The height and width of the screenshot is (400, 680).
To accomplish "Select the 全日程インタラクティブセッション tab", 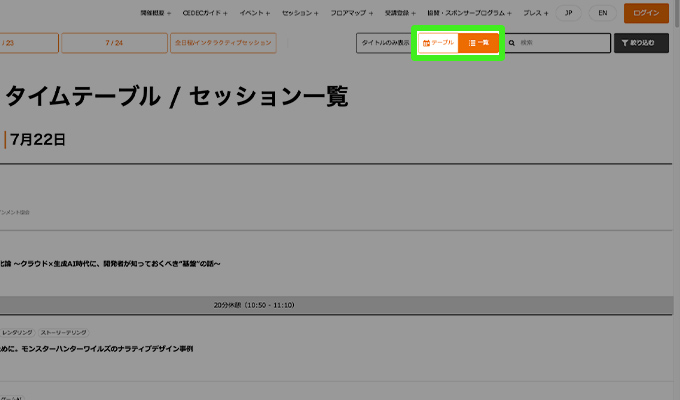I will coord(223,43).
